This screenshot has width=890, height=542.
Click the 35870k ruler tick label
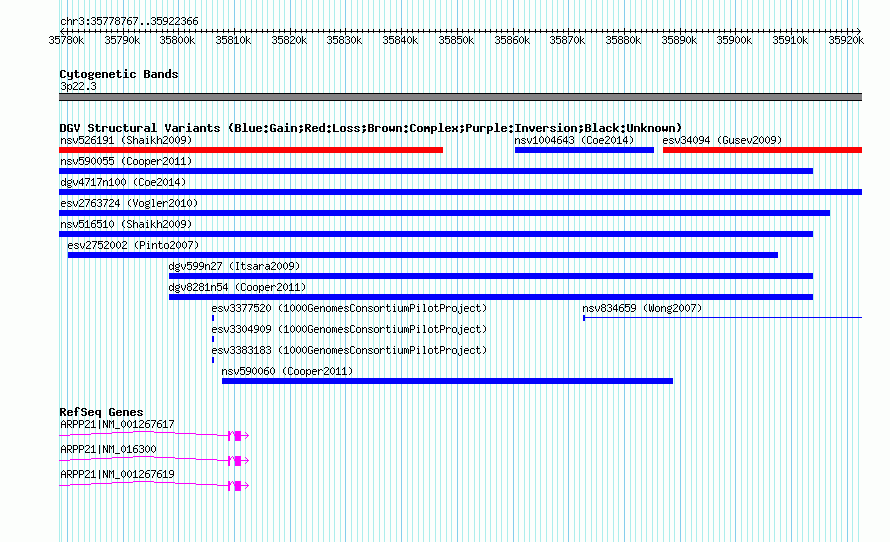pyautogui.click(x=567, y=40)
